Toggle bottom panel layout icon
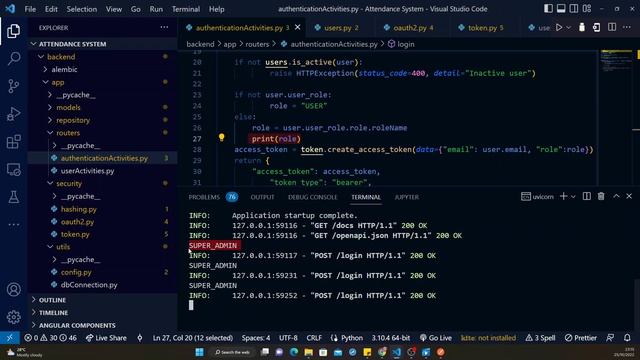This screenshot has height=360, width=640. (561, 9)
